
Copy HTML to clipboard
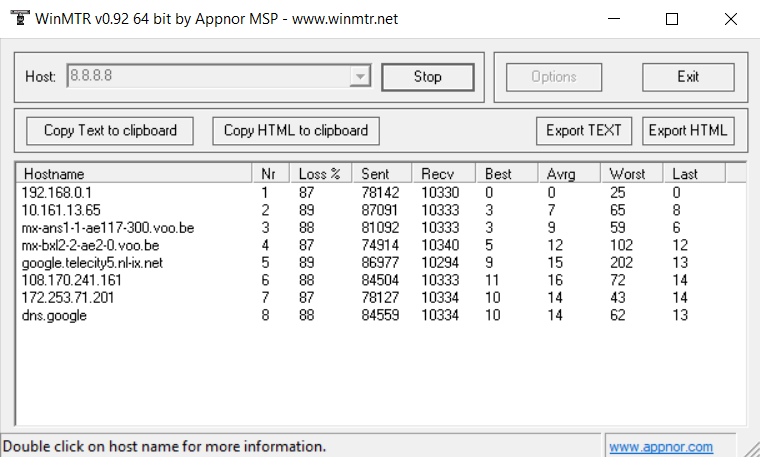tap(296, 131)
